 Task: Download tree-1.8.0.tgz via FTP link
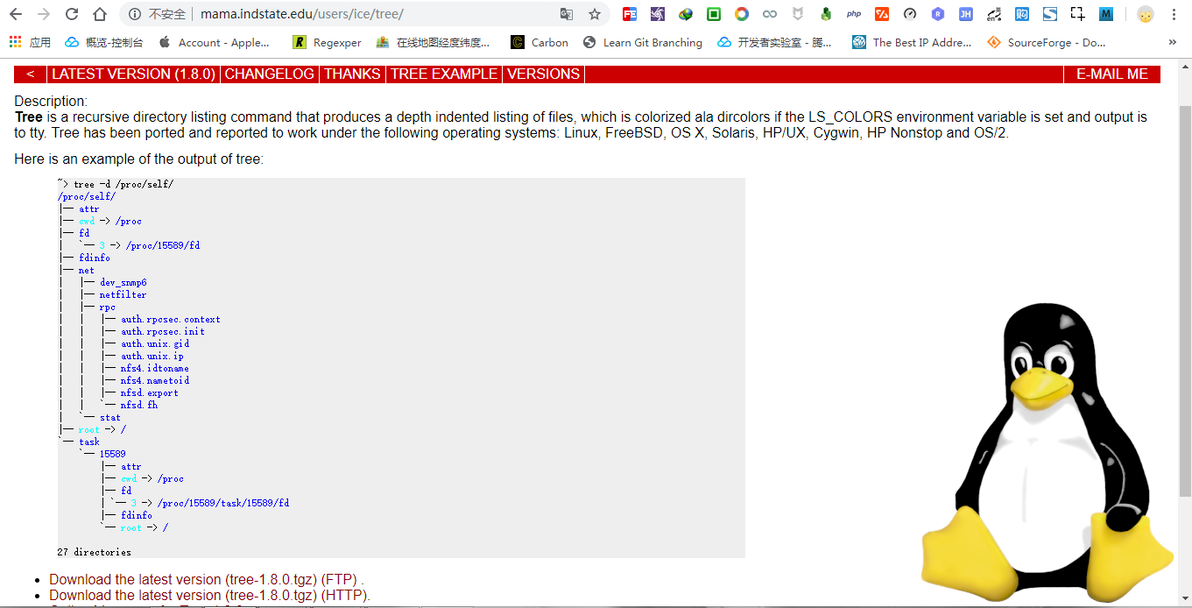point(205,579)
